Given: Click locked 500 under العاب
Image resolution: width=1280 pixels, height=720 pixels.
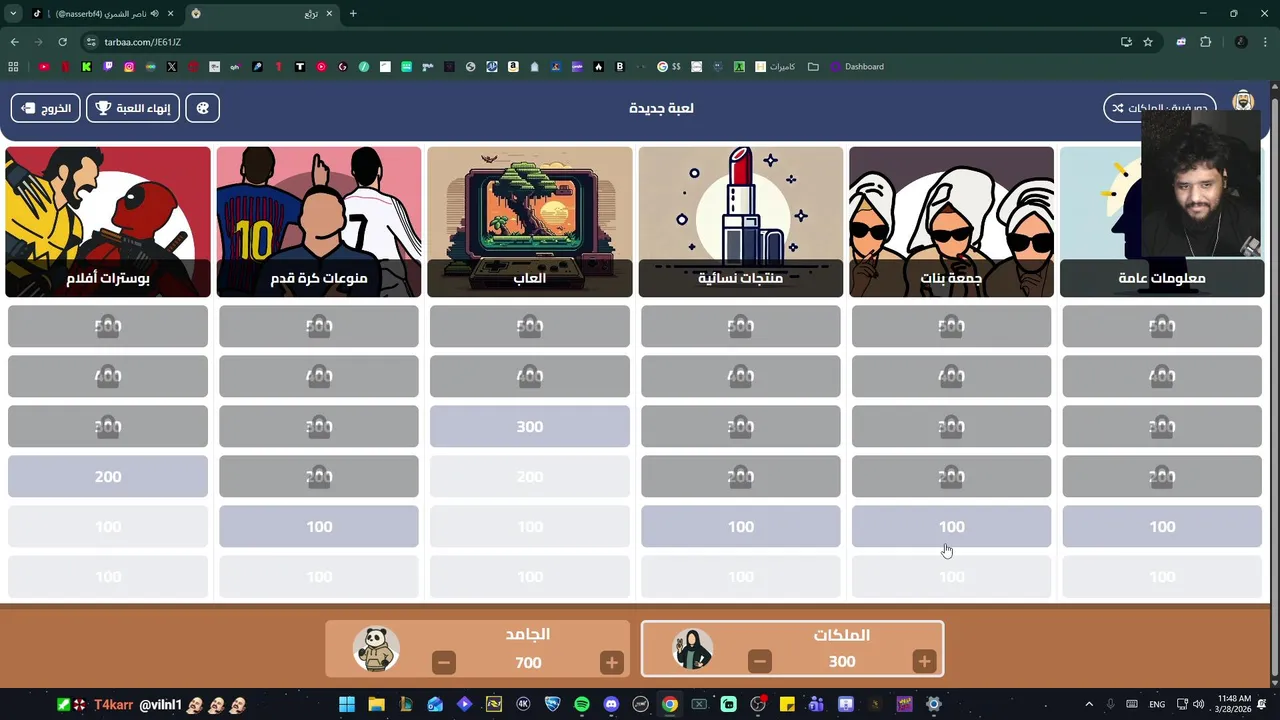Looking at the screenshot, I should 530,327.
